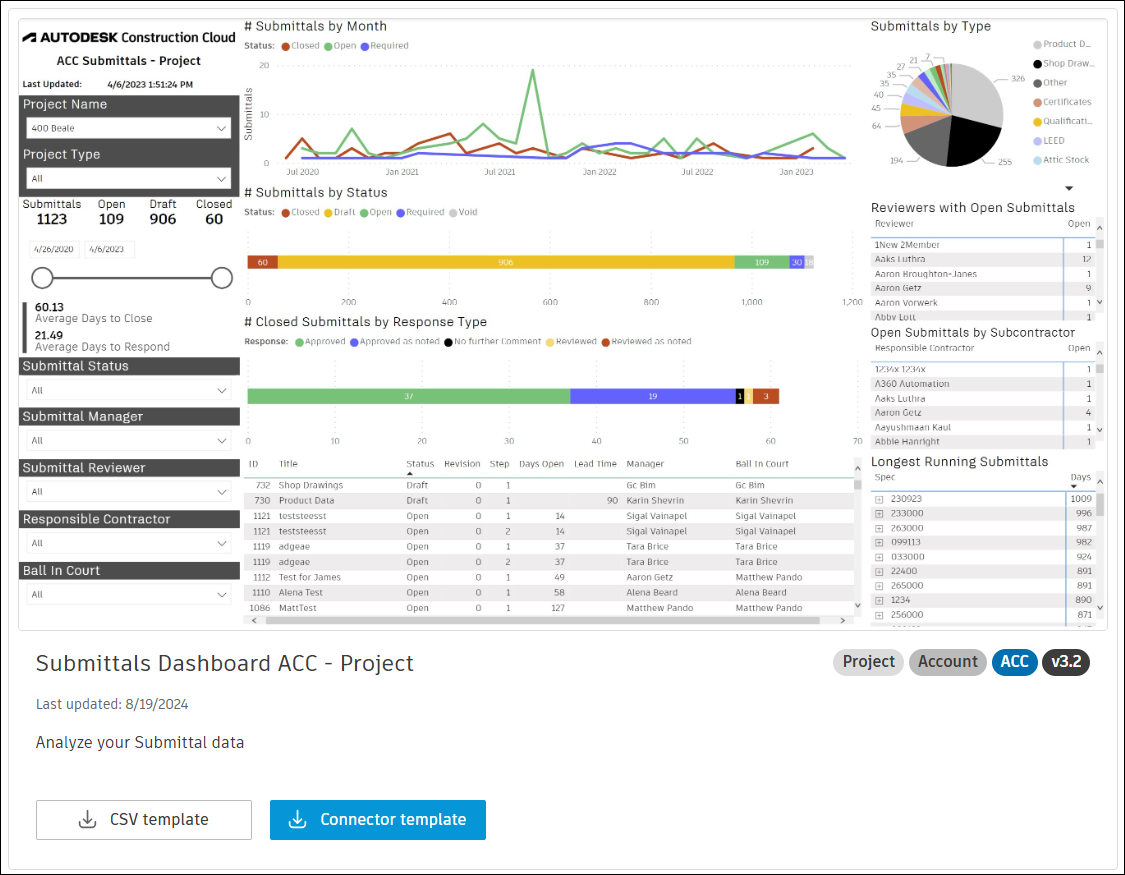The image size is (1125, 875).
Task: Click the end date field 4/6/2023
Action: (x=108, y=249)
